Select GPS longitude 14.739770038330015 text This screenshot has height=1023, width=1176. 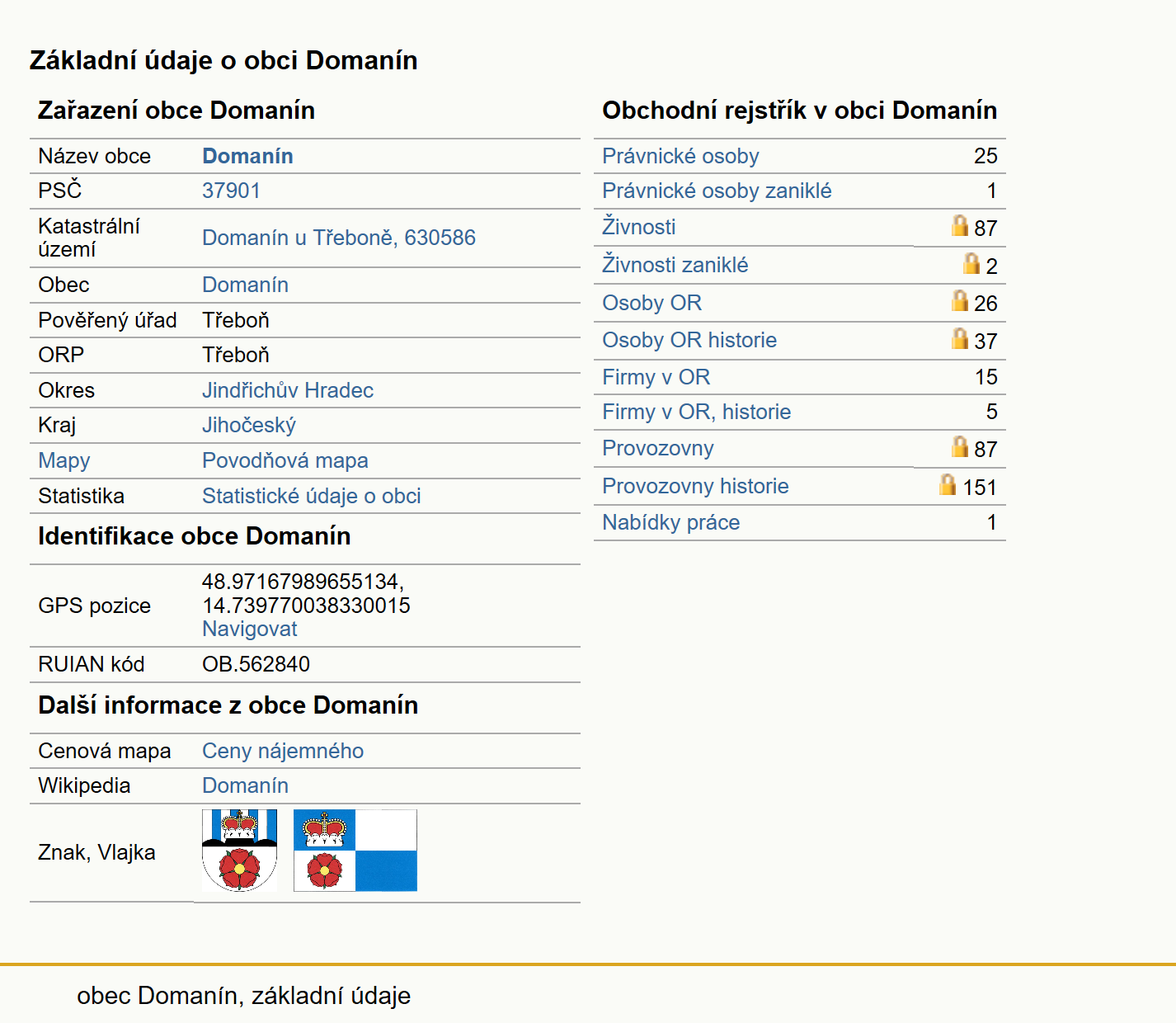coord(306,606)
